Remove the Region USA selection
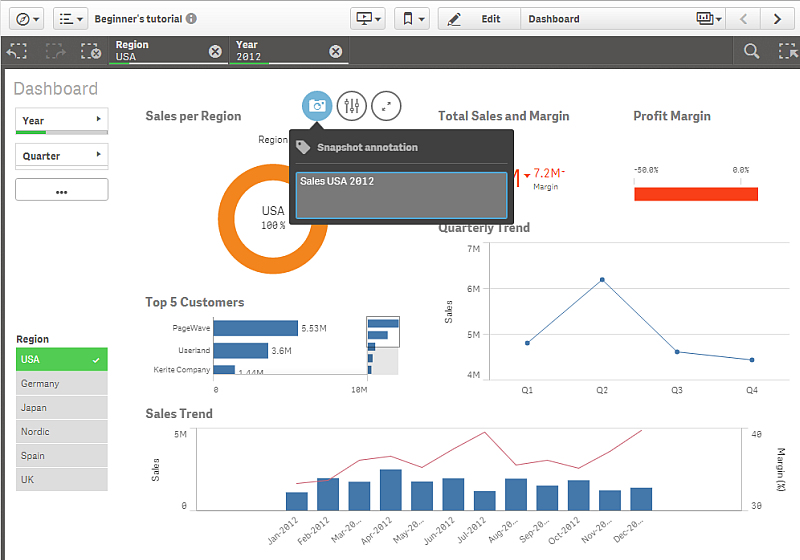 [215, 52]
